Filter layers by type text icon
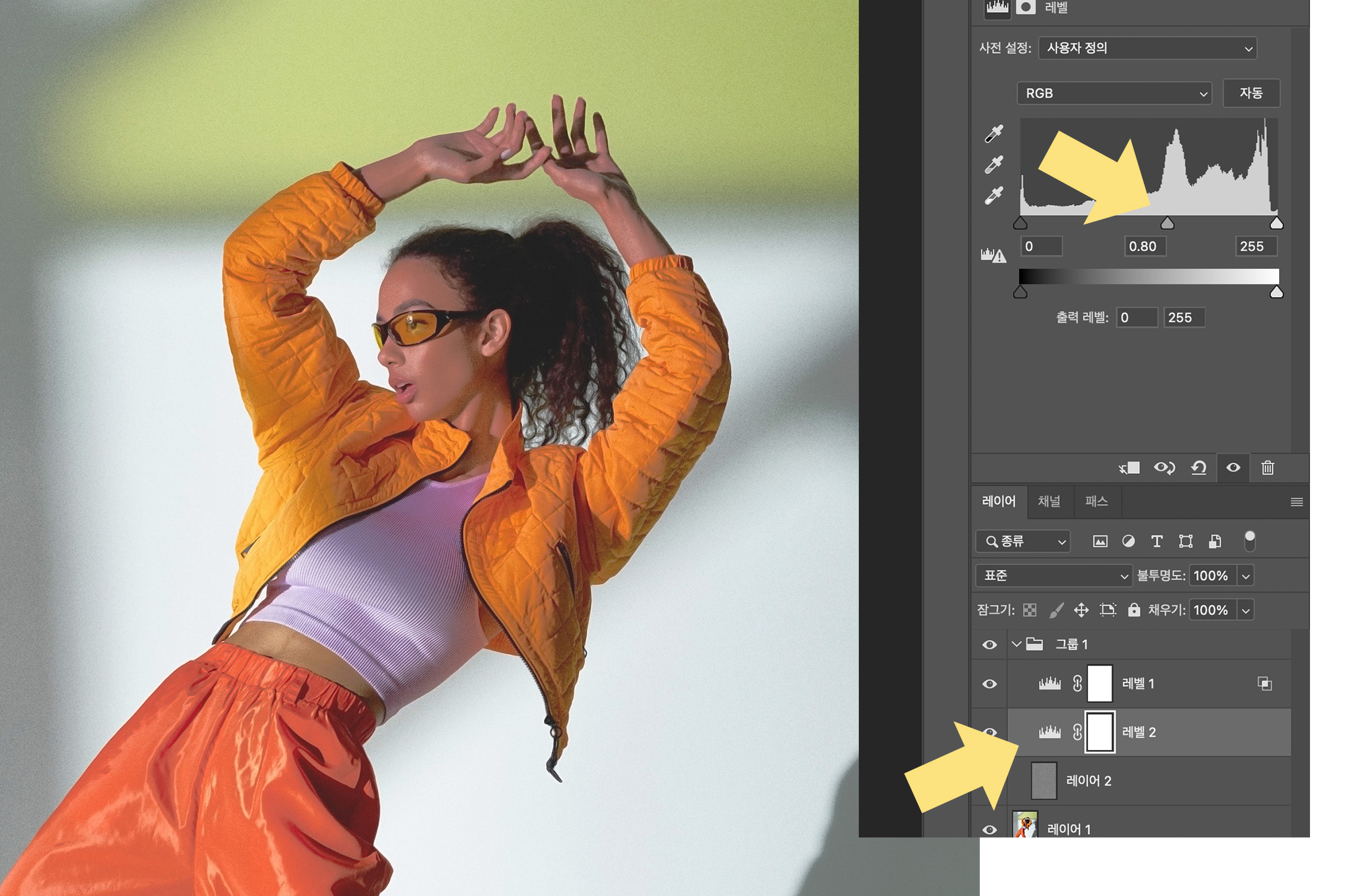 1157,541
